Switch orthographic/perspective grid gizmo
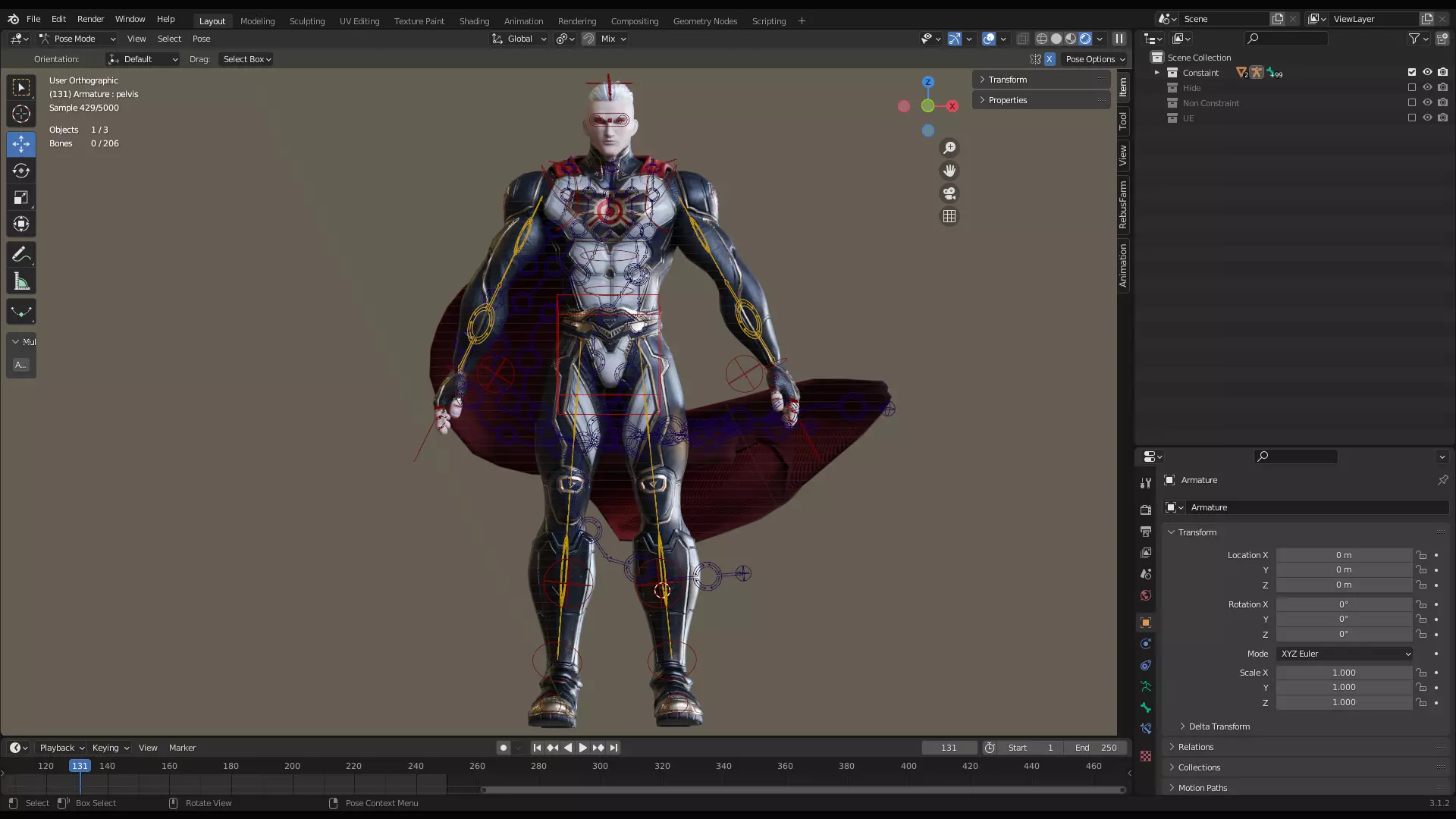The width and height of the screenshot is (1456, 819). (x=949, y=216)
